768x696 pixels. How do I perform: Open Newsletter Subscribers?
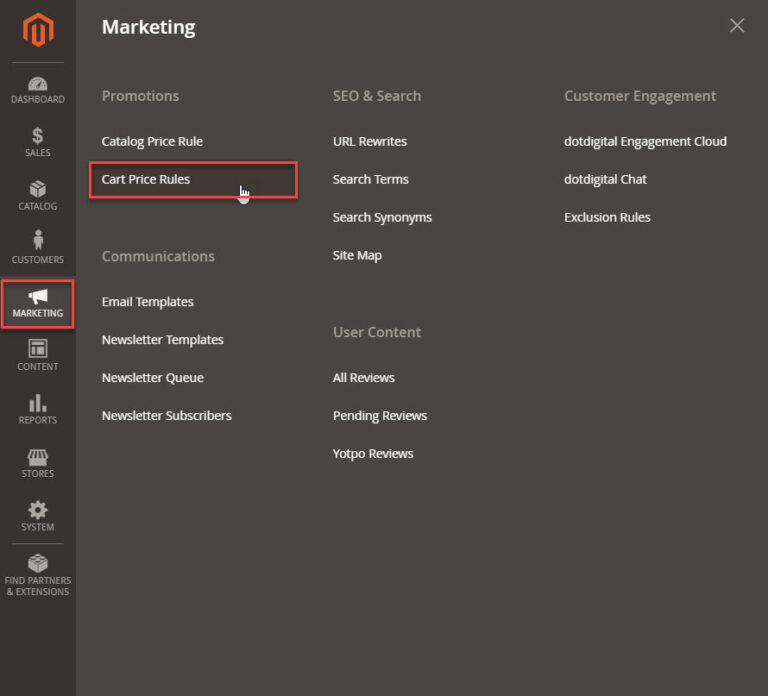(x=167, y=415)
